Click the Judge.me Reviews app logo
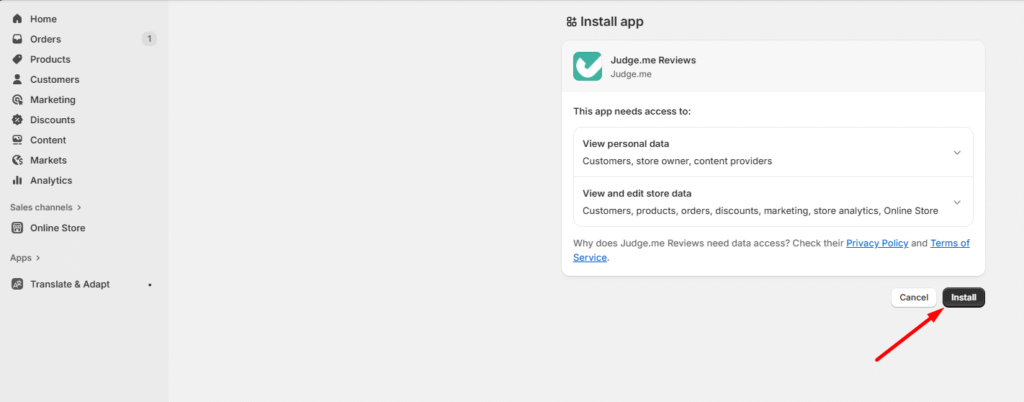This screenshot has height=402, width=1024. tap(587, 66)
